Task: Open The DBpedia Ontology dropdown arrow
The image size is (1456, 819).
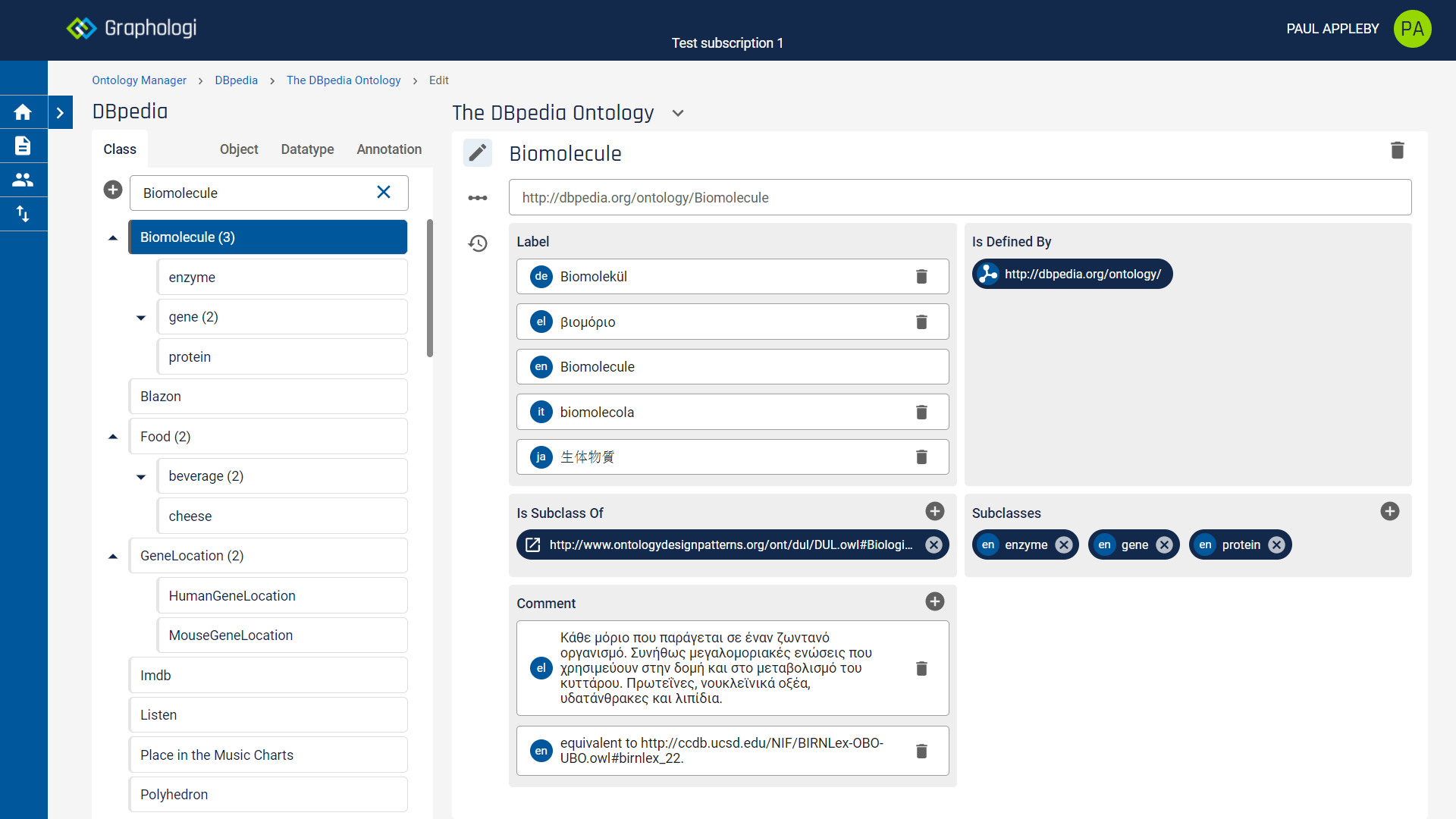Action: tap(678, 113)
